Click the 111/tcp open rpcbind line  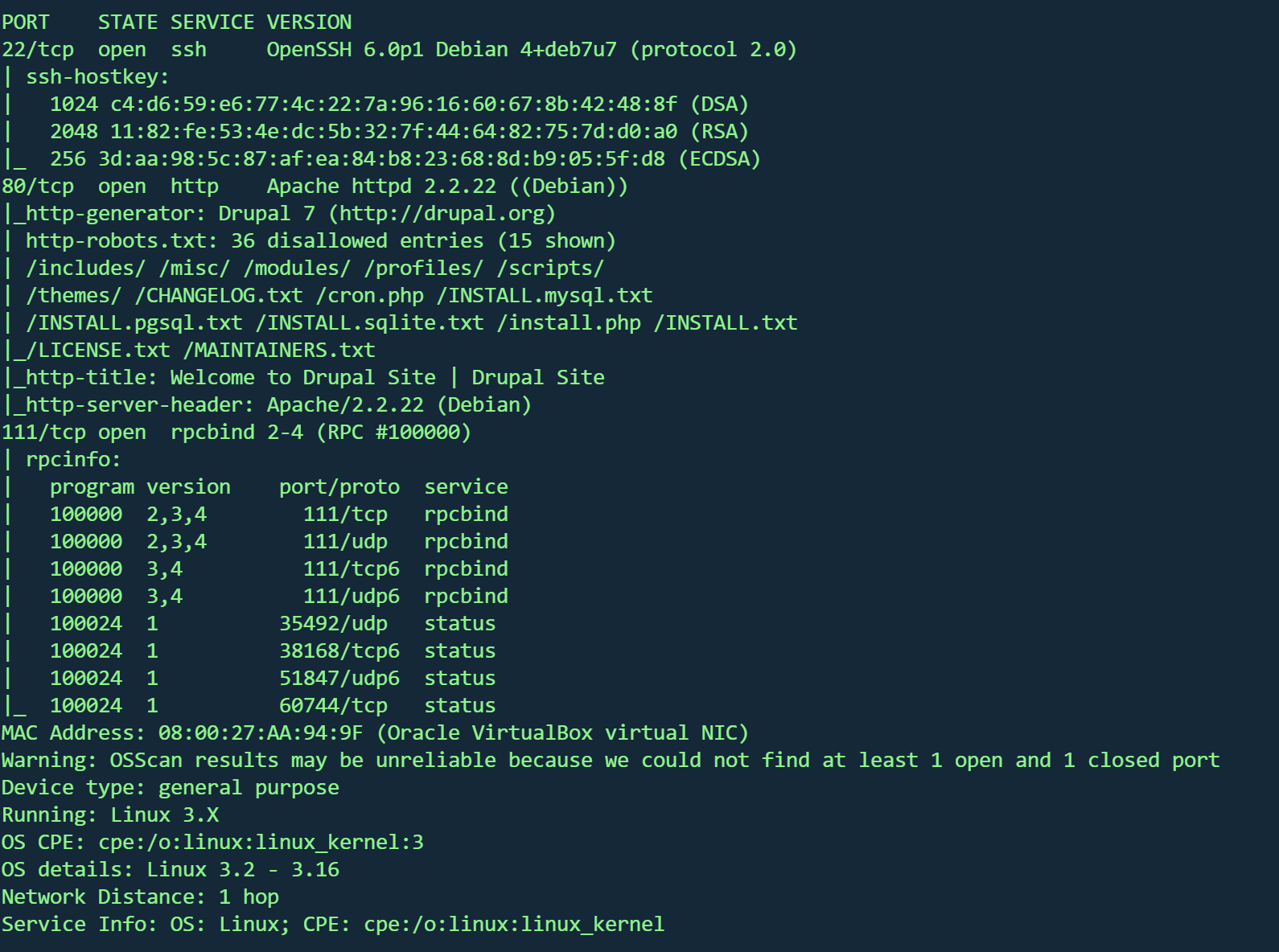click(x=236, y=433)
